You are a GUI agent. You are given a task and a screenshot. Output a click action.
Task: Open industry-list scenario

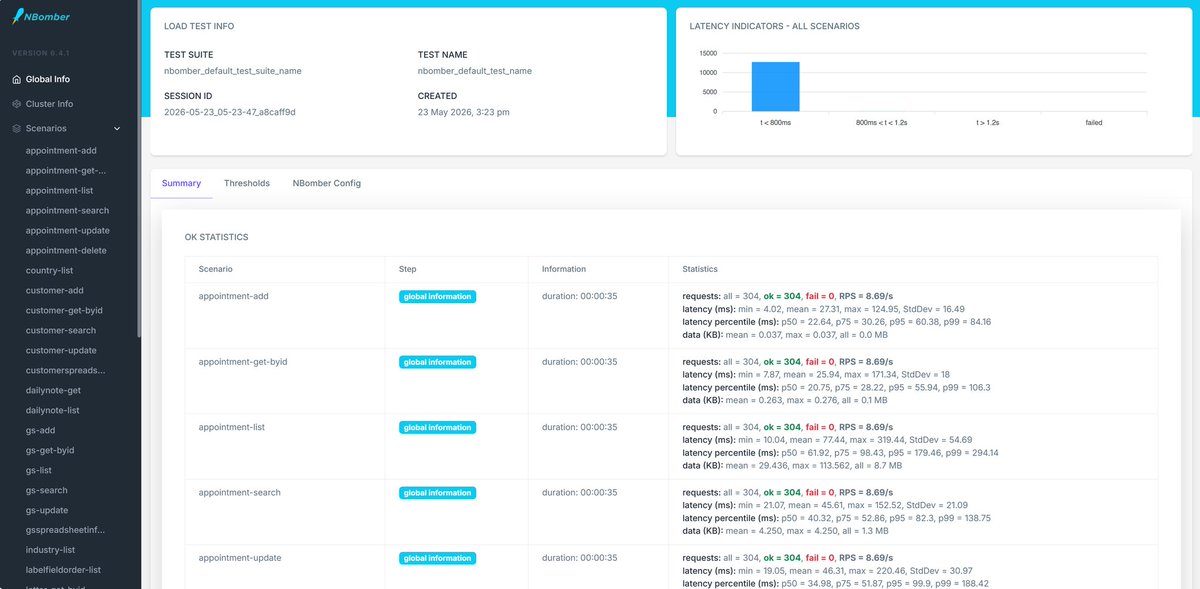[51, 550]
